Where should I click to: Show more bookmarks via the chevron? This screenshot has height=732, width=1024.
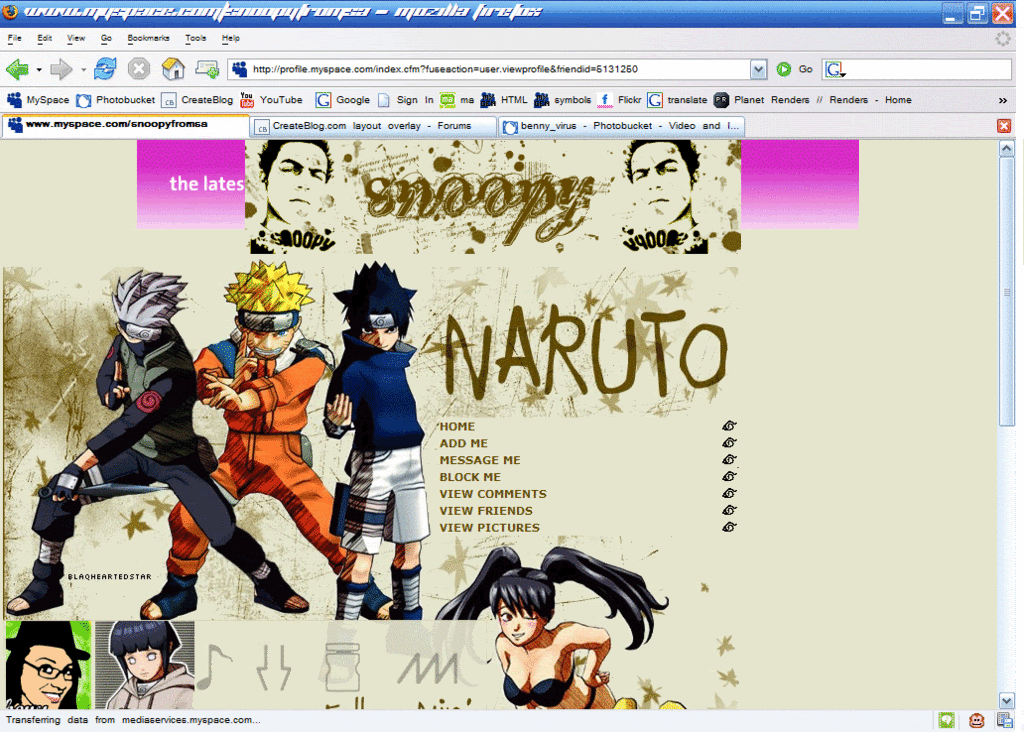[1002, 100]
